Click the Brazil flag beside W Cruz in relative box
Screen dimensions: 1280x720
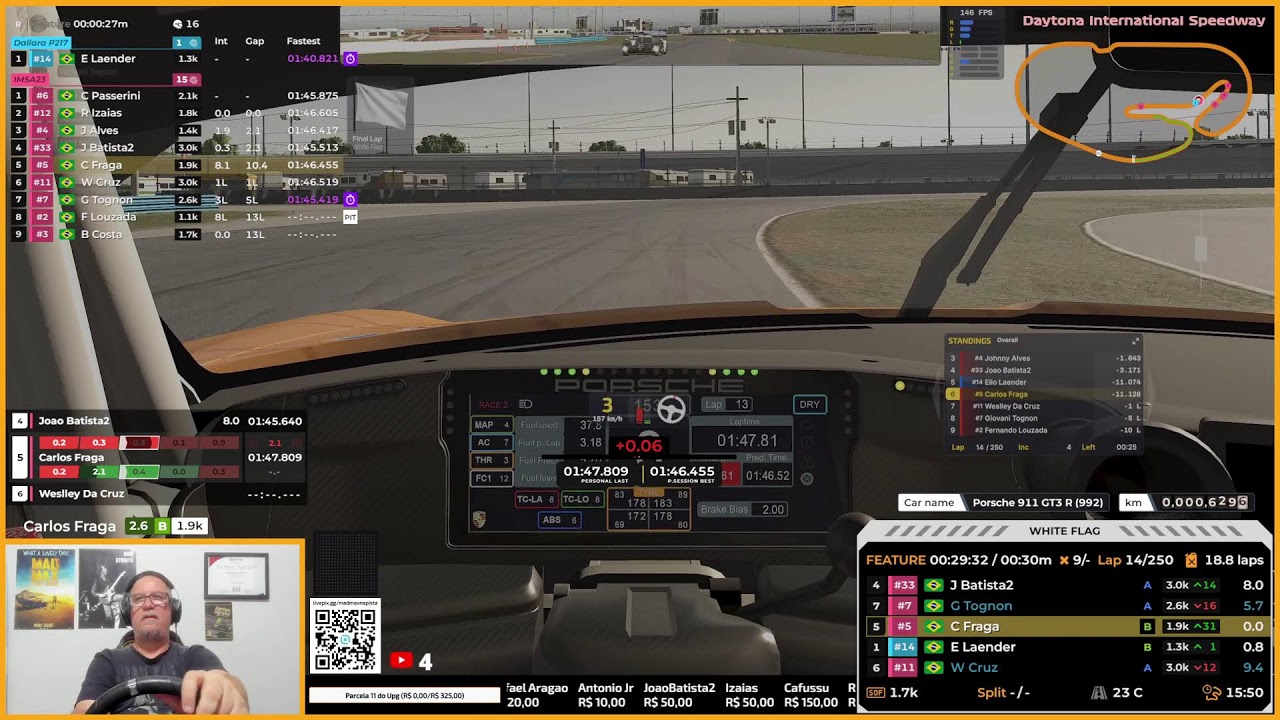tap(934, 667)
